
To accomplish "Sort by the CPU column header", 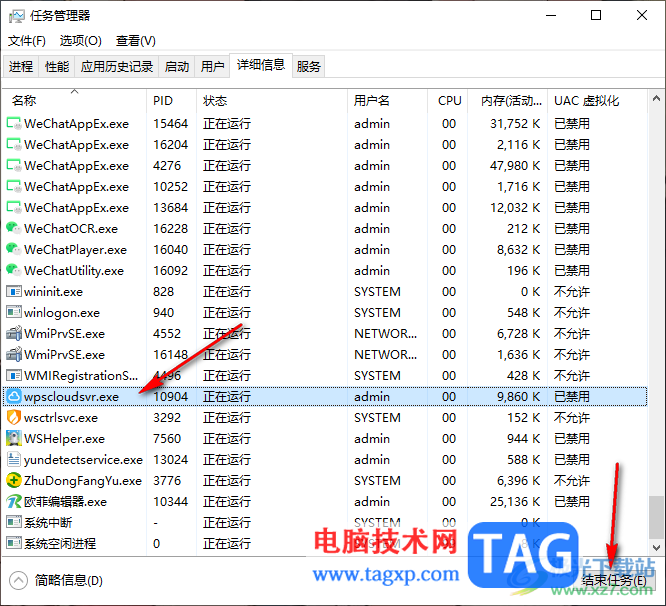I will [447, 101].
